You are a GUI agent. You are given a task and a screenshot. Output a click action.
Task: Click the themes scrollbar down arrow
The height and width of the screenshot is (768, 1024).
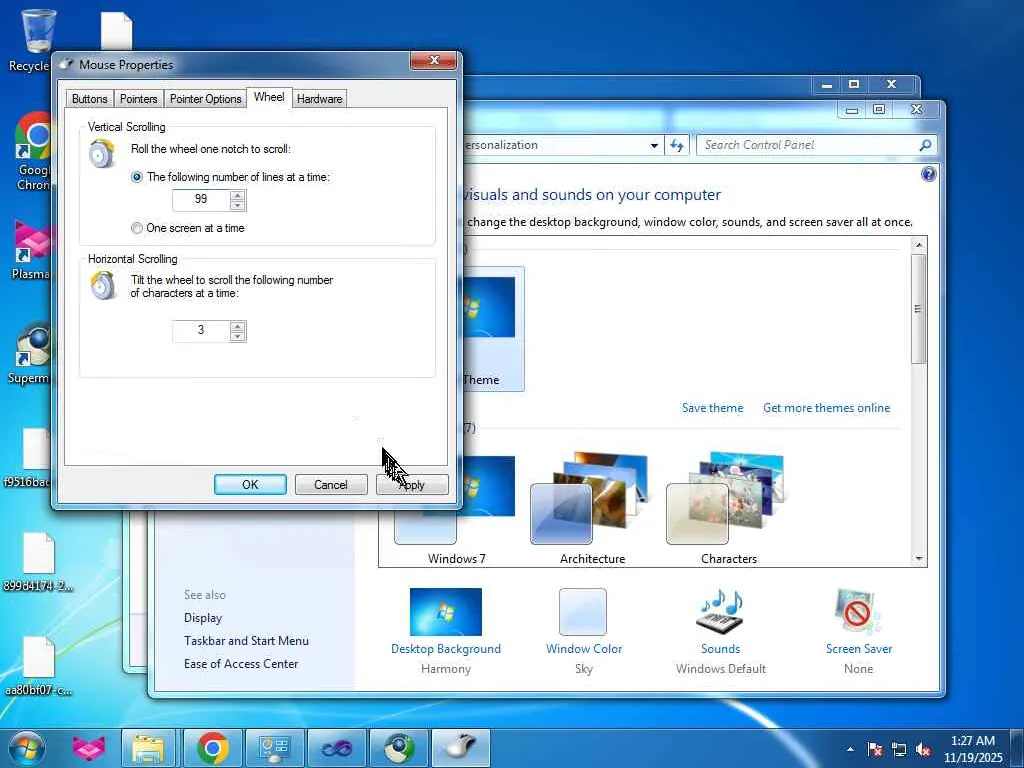point(918,558)
